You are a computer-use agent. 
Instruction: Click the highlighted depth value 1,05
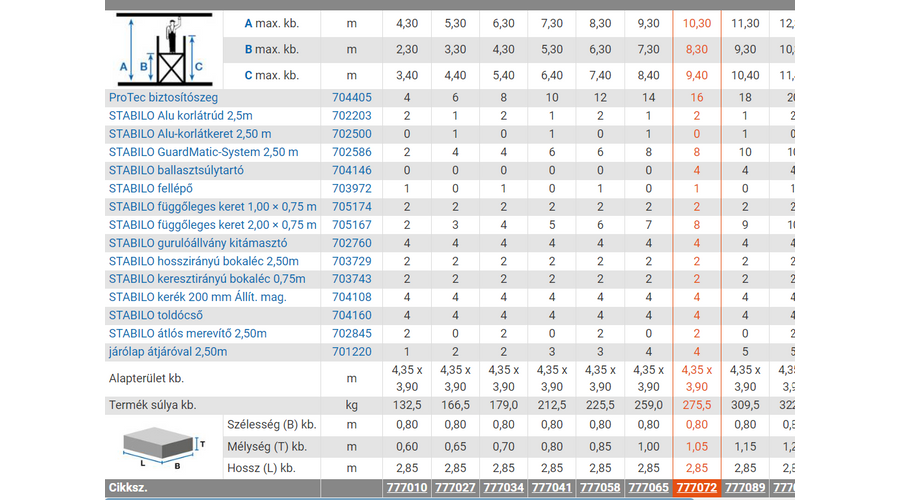tap(697, 447)
